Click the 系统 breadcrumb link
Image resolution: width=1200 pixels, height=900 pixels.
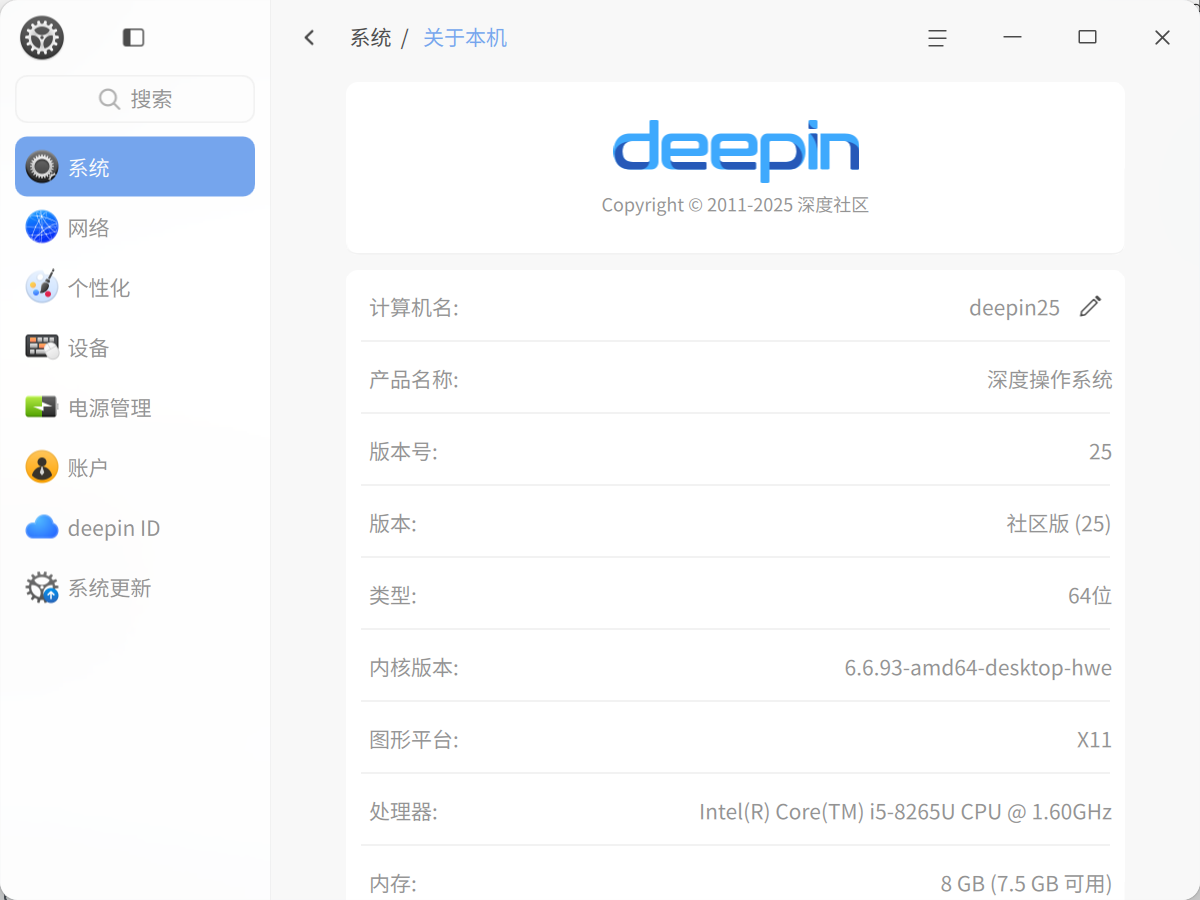pos(370,38)
